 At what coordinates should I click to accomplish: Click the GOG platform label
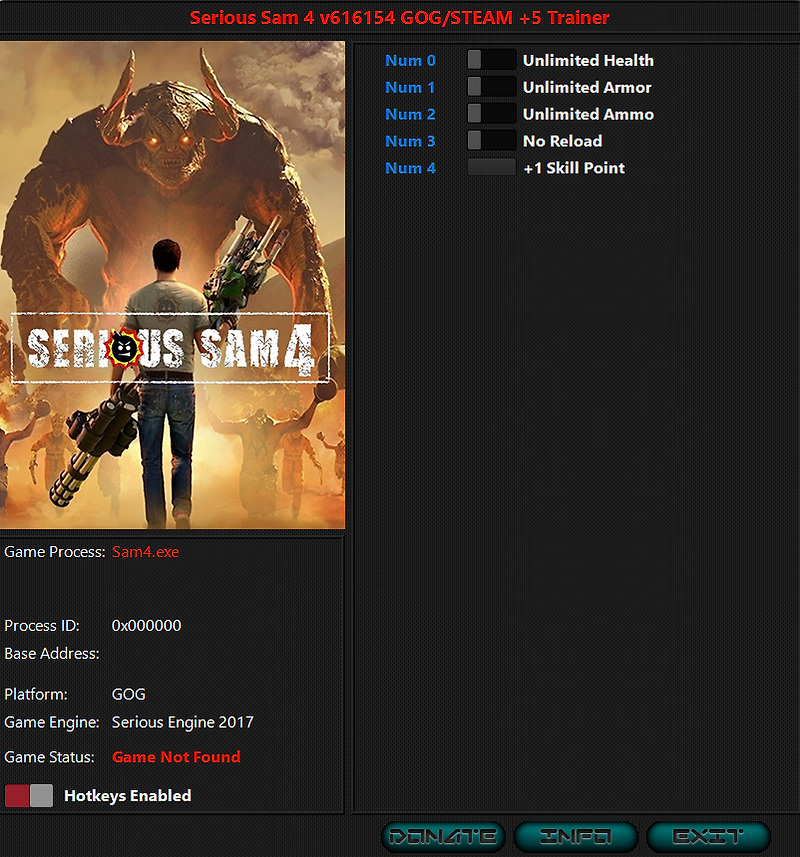pos(127,693)
